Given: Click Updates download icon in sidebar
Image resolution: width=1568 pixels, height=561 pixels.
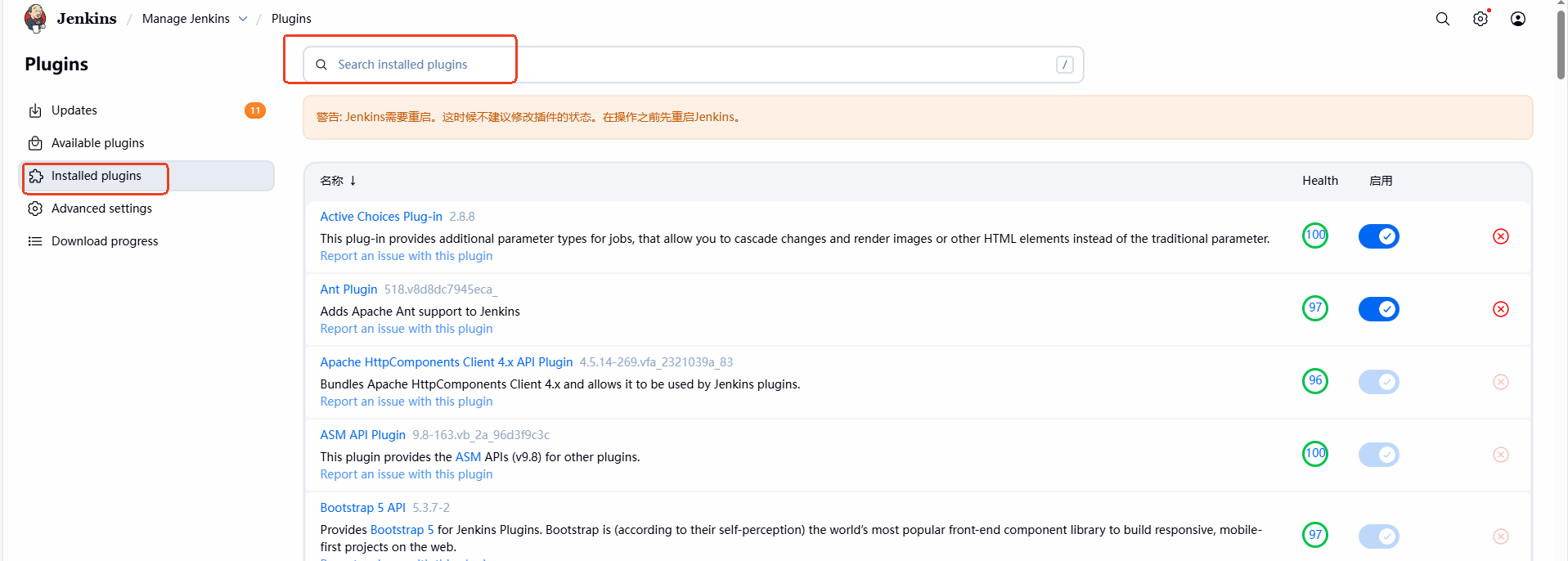Looking at the screenshot, I should [35, 110].
